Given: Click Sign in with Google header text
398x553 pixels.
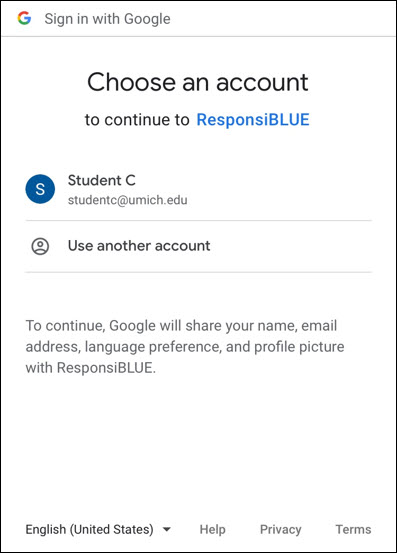Looking at the screenshot, I should pyautogui.click(x=107, y=19).
